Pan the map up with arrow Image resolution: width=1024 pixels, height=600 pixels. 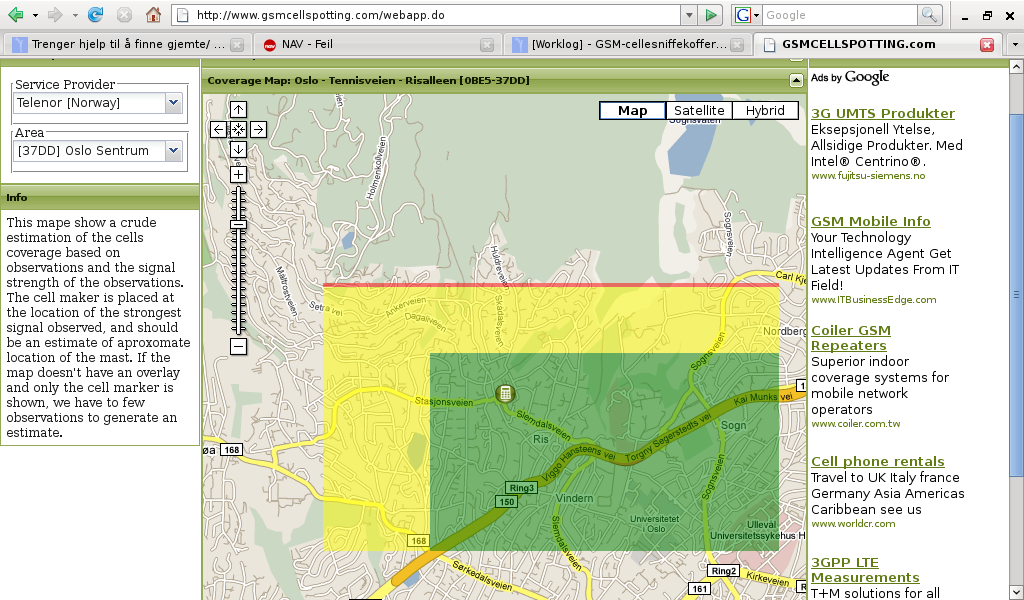click(238, 110)
